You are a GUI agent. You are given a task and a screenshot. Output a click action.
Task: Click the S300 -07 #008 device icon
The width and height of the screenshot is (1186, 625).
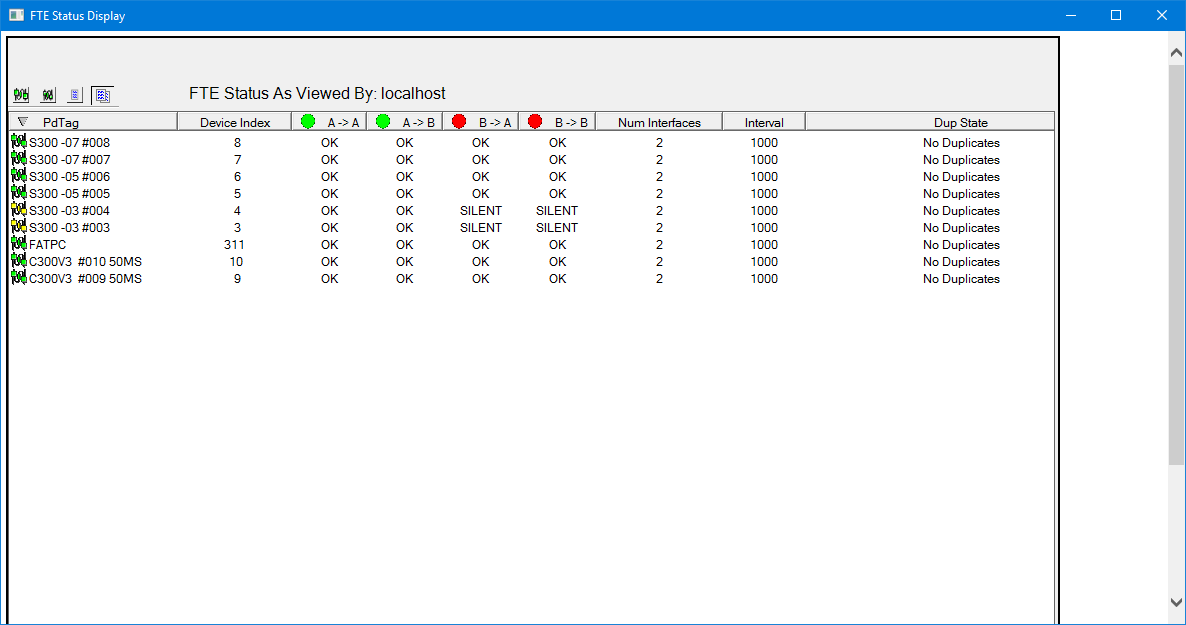tap(18, 142)
